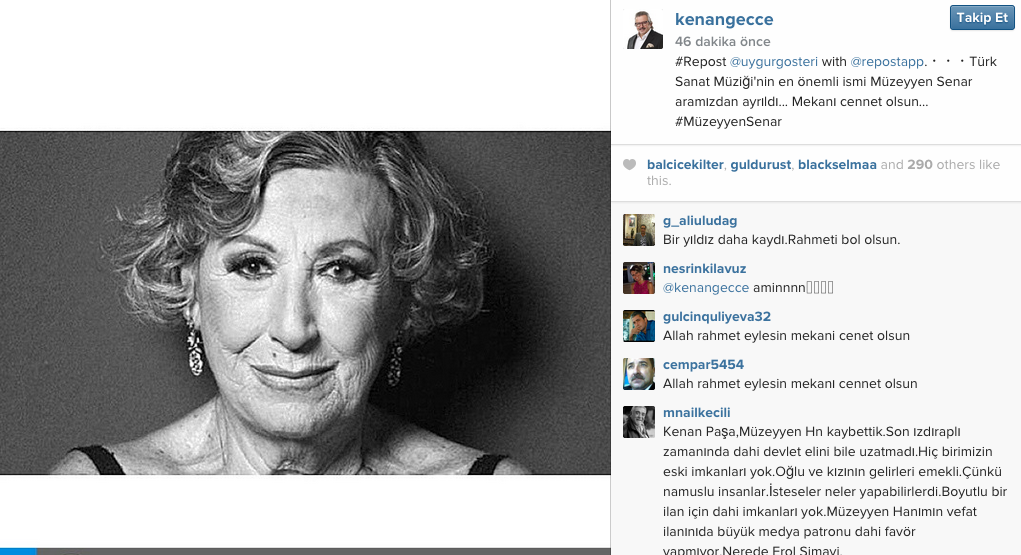The width and height of the screenshot is (1021, 555).
Task: Click the black-and-white portrait photo
Action: [x=305, y=303]
